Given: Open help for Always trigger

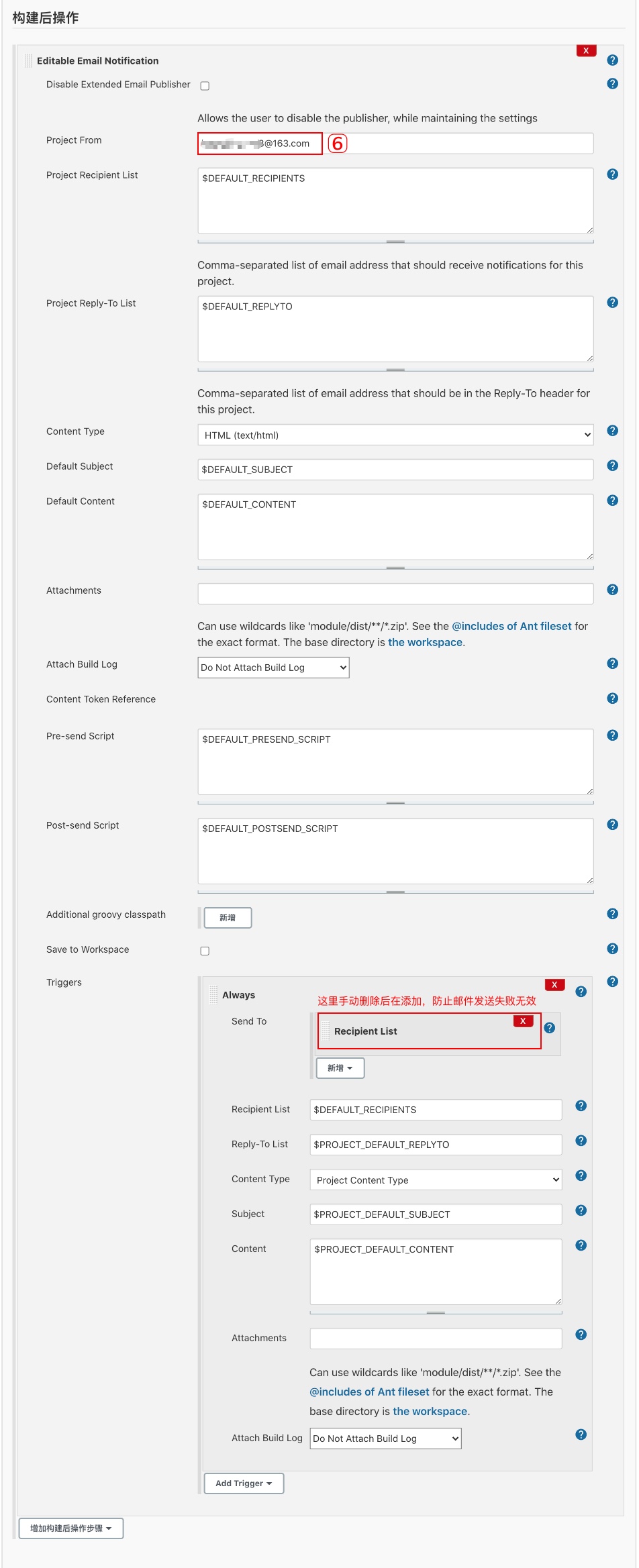Looking at the screenshot, I should 581,992.
